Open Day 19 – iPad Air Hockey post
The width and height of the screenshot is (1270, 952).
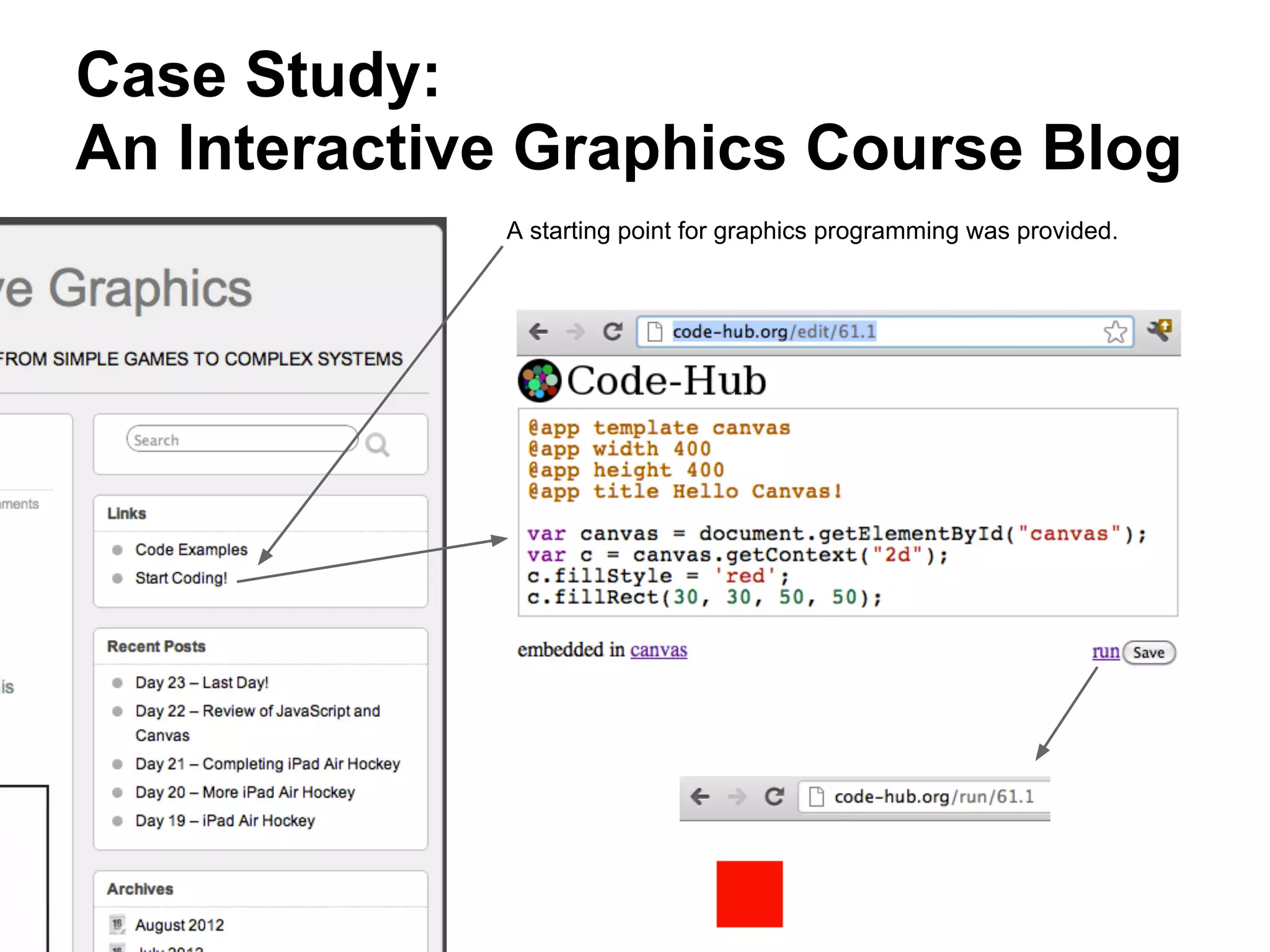(225, 821)
